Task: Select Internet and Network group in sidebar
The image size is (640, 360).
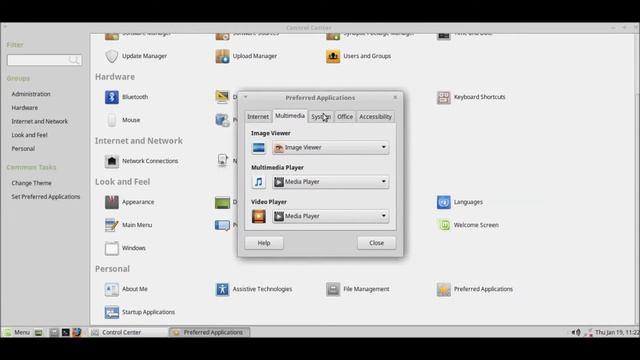Action: [x=40, y=121]
